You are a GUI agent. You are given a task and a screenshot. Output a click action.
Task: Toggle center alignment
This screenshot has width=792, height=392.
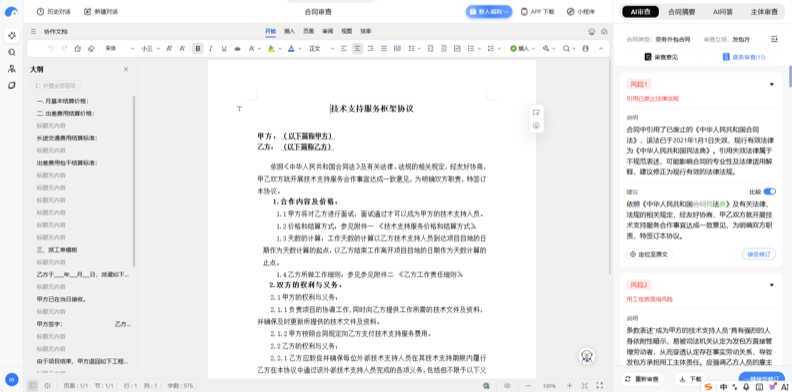click(x=357, y=48)
